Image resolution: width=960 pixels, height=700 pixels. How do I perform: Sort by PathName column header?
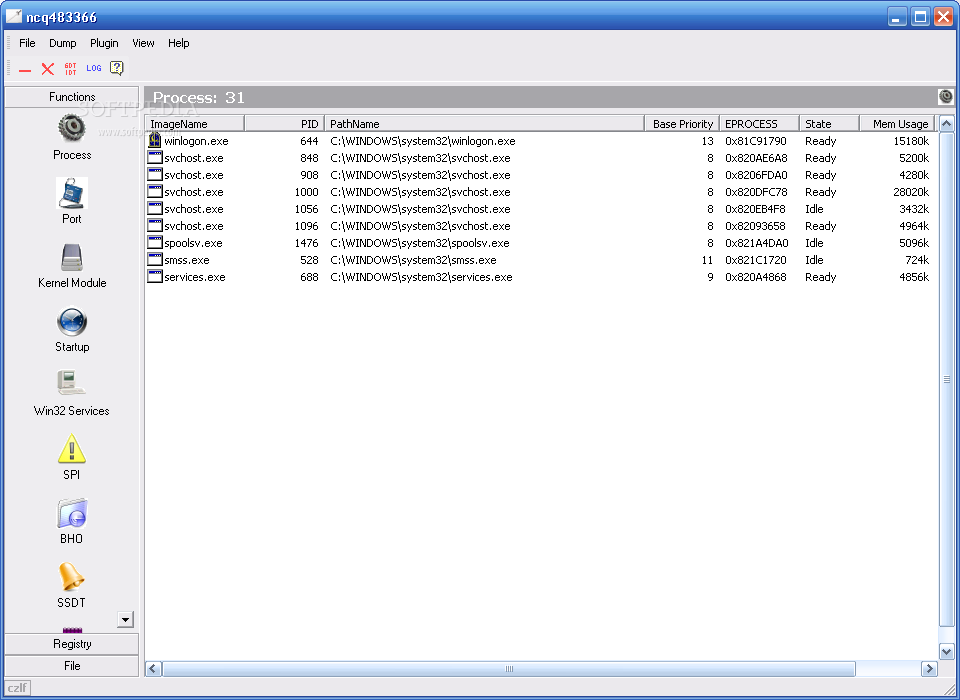coord(484,124)
